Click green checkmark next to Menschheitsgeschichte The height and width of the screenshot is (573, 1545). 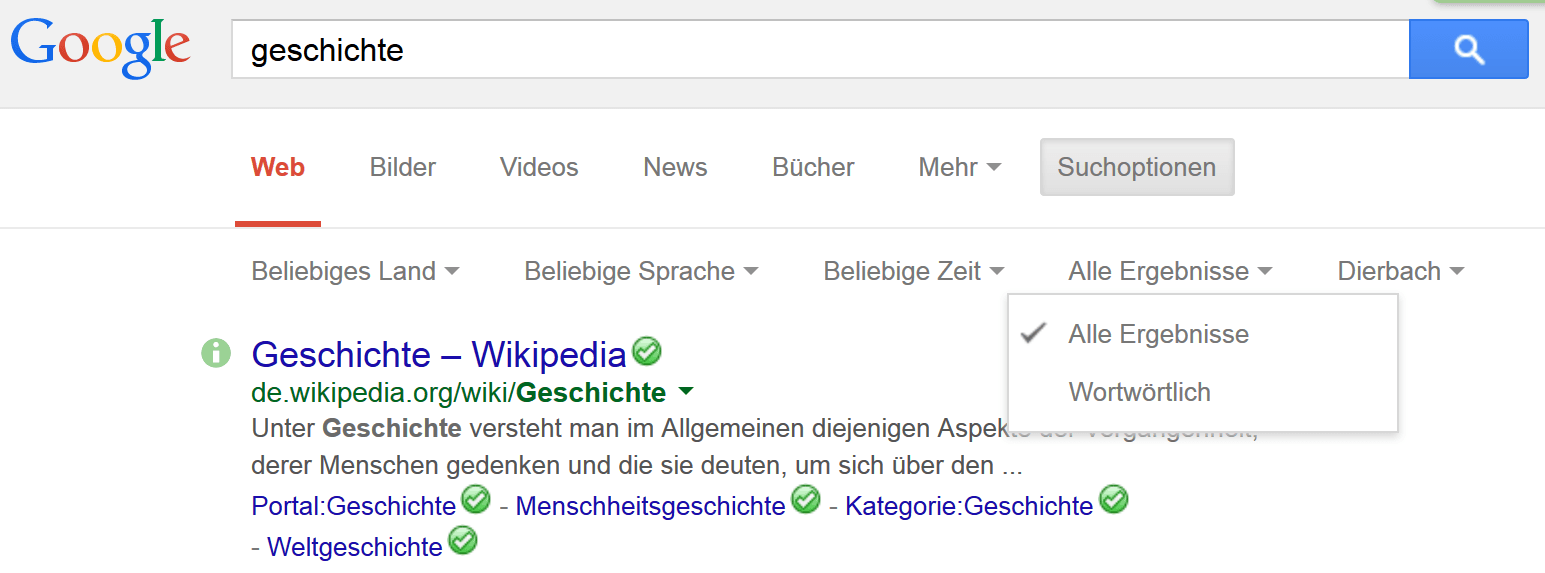click(805, 499)
